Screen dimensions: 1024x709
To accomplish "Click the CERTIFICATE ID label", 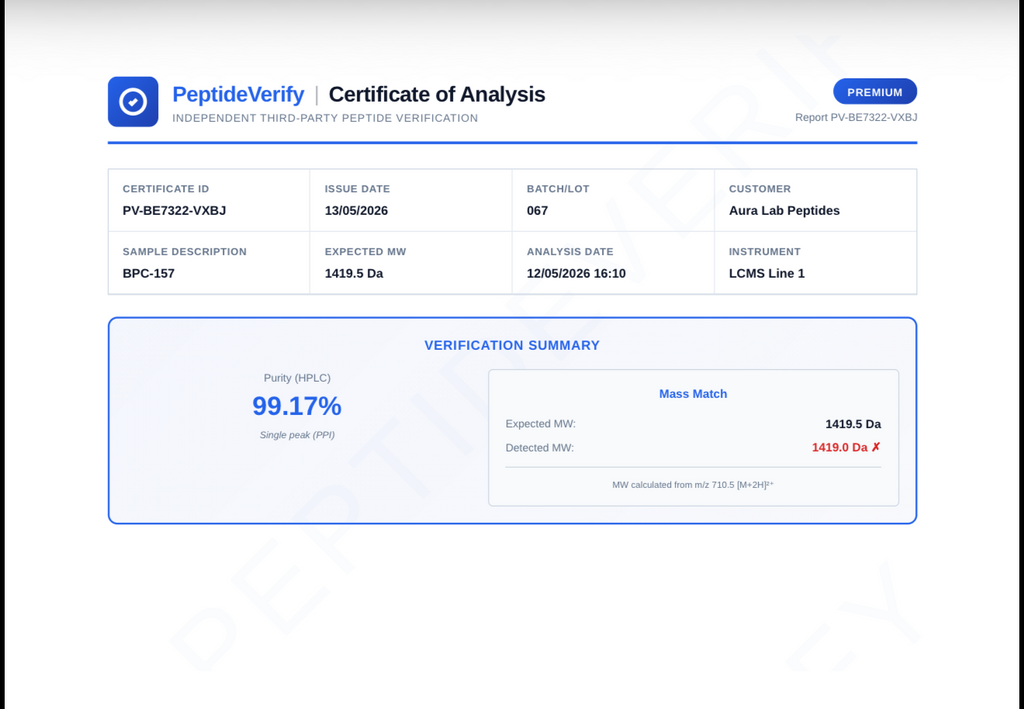I will [x=166, y=189].
